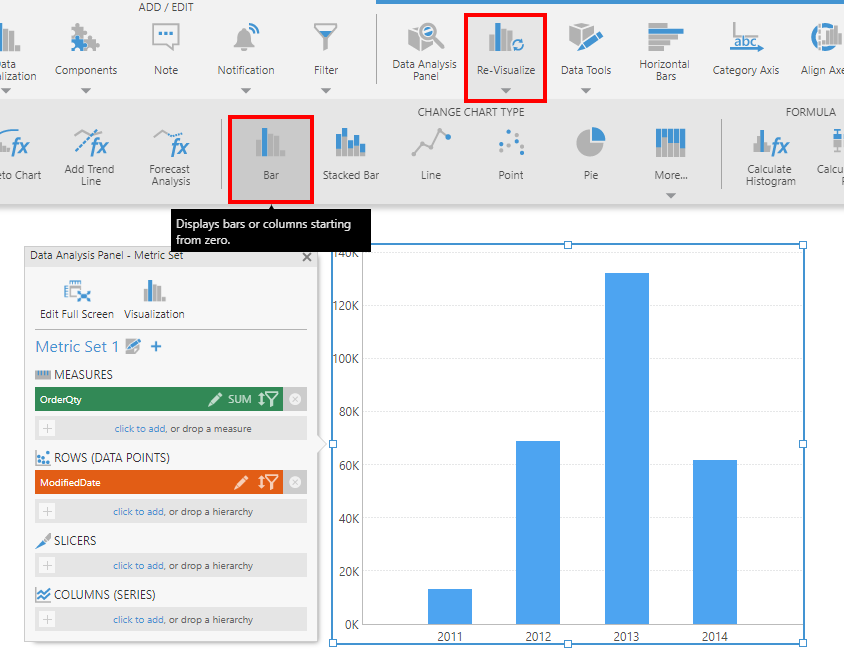844x668 pixels.
Task: Open the Category Axis settings
Action: 745,48
